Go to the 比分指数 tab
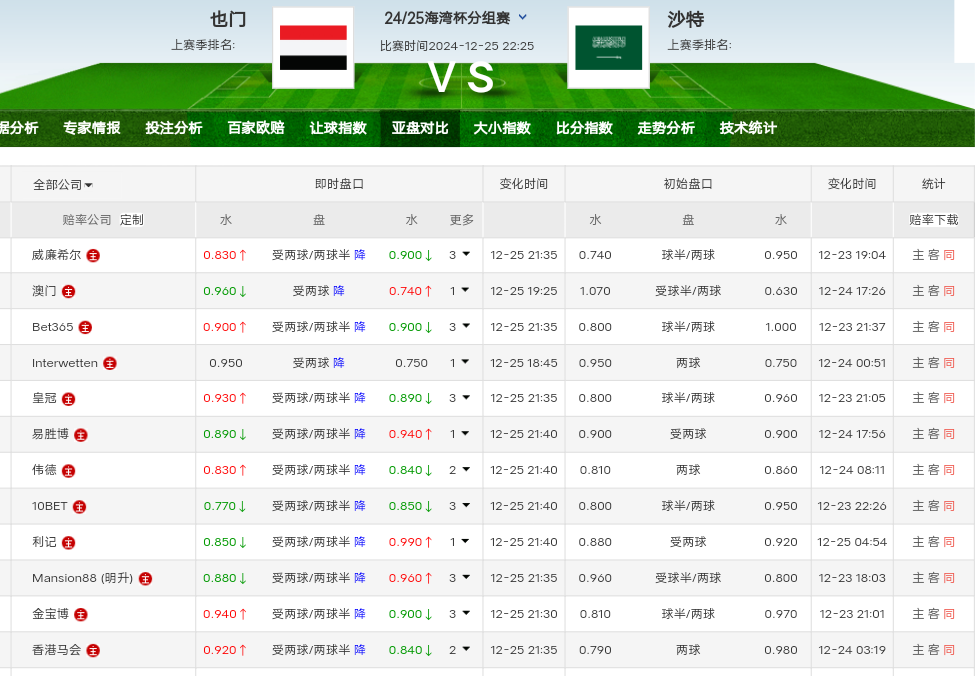The image size is (978, 676). point(584,128)
